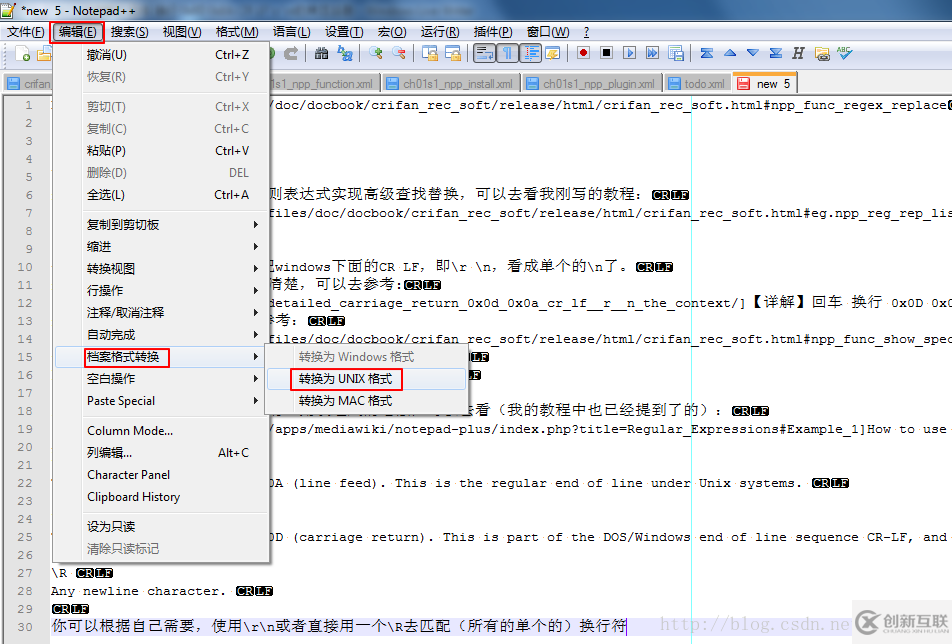The image size is (952, 644).
Task: Click the Synchronize vertical scrolling icon
Action: (x=430, y=53)
